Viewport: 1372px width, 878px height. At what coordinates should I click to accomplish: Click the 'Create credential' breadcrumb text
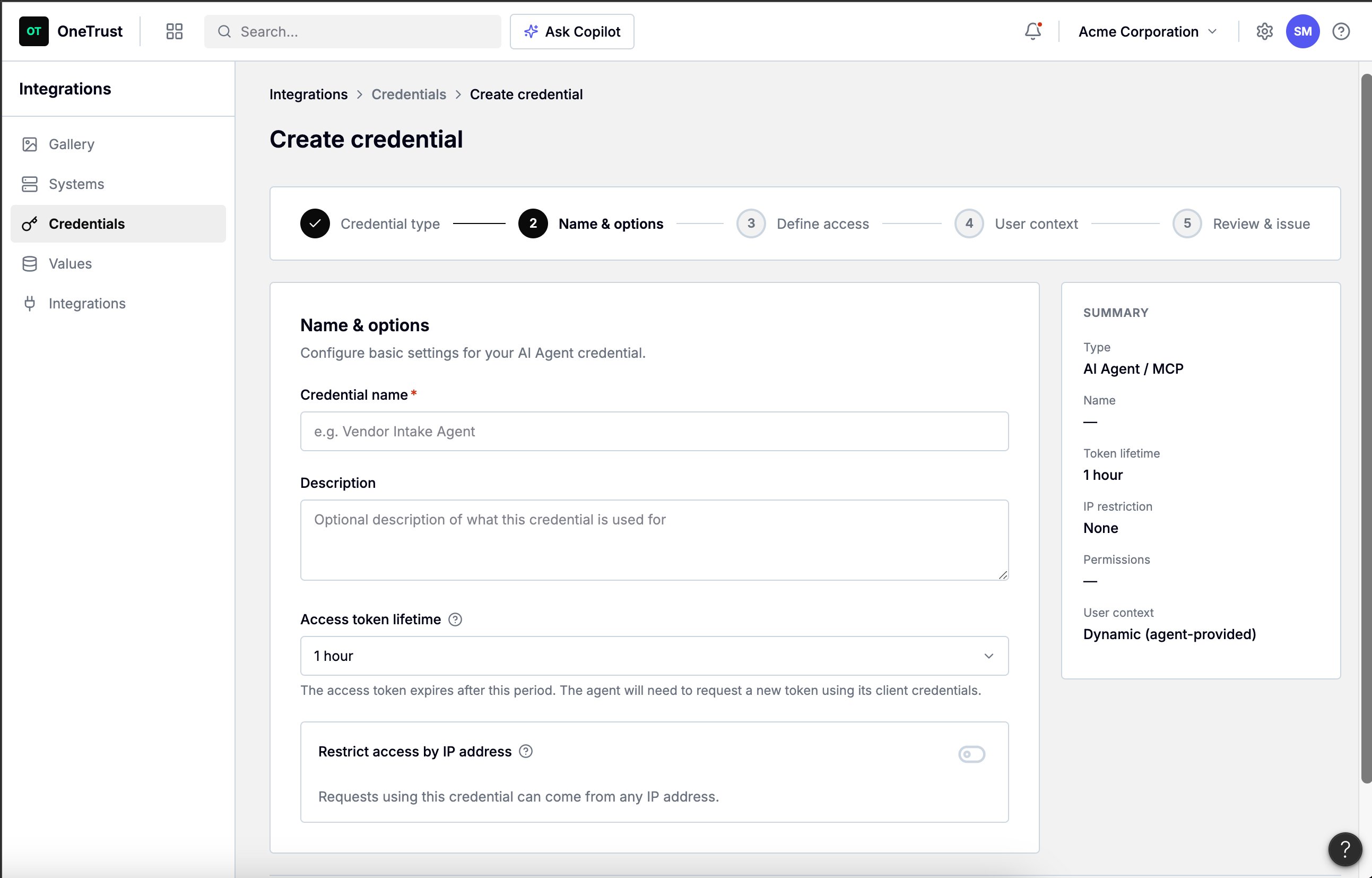click(526, 94)
